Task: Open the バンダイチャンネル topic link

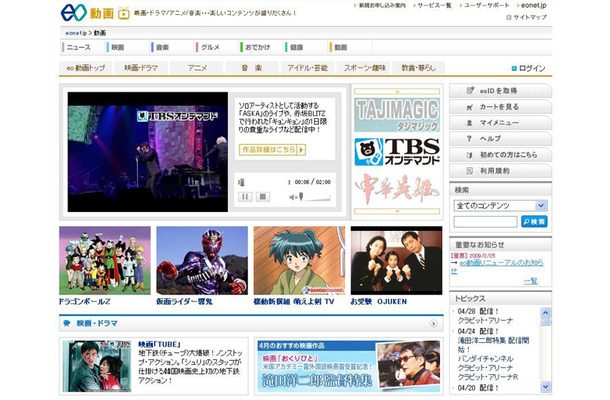Action: click(x=486, y=358)
